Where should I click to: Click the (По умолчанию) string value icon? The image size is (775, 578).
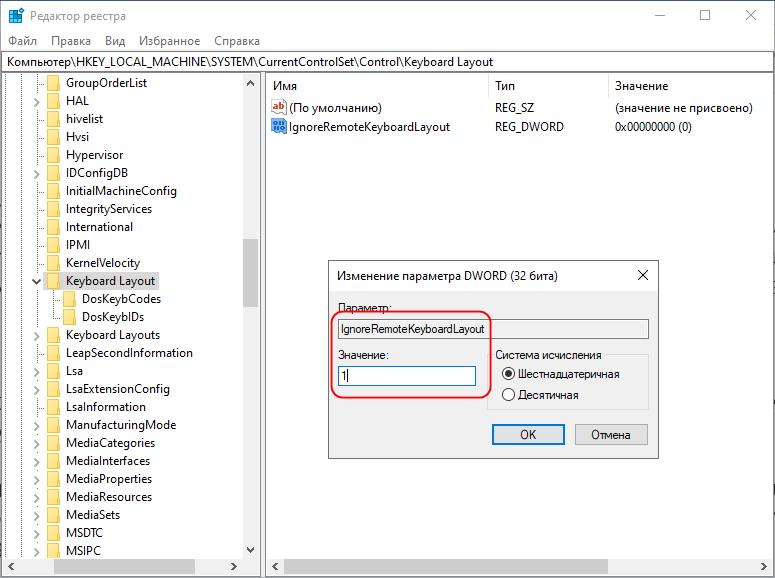coord(279,107)
